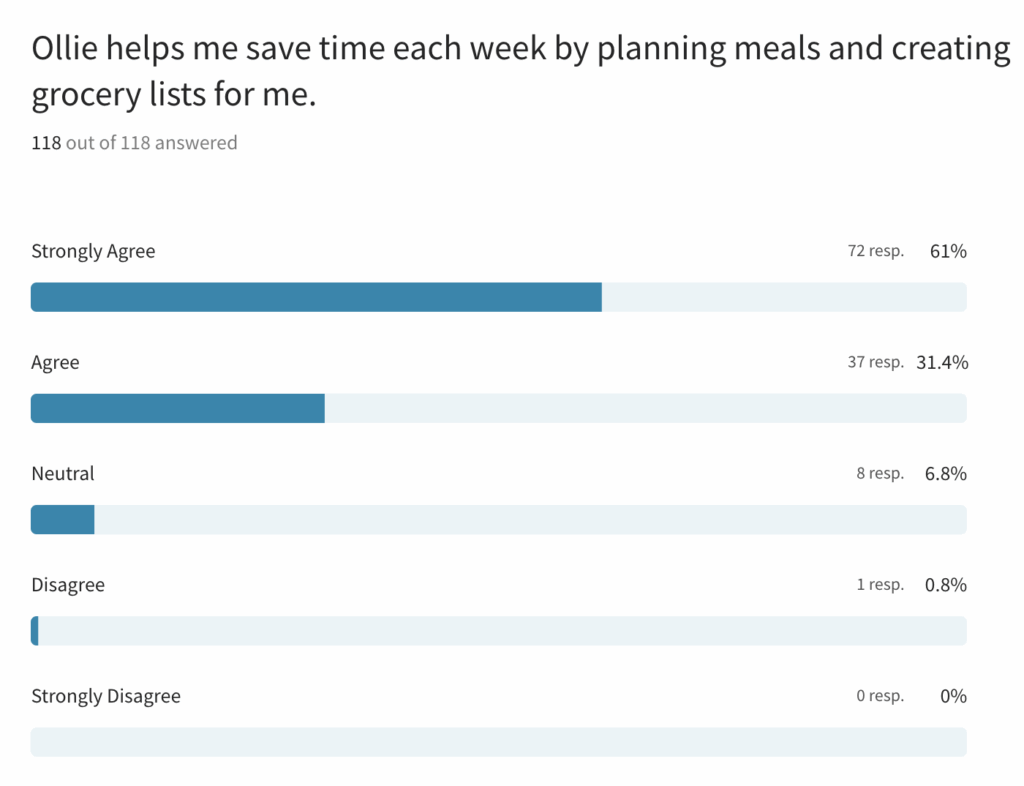Click the "118 out of 118 answered" text
Viewport: 1024px width, 786px height.
click(x=134, y=143)
